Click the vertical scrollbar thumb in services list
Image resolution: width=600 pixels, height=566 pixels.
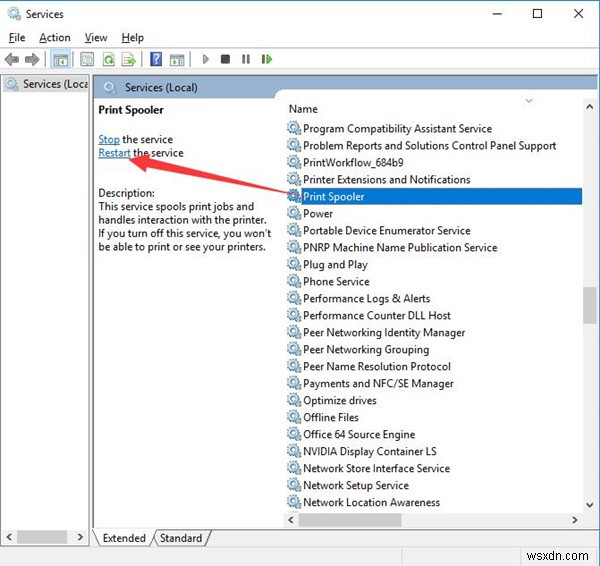pyautogui.click(x=590, y=305)
